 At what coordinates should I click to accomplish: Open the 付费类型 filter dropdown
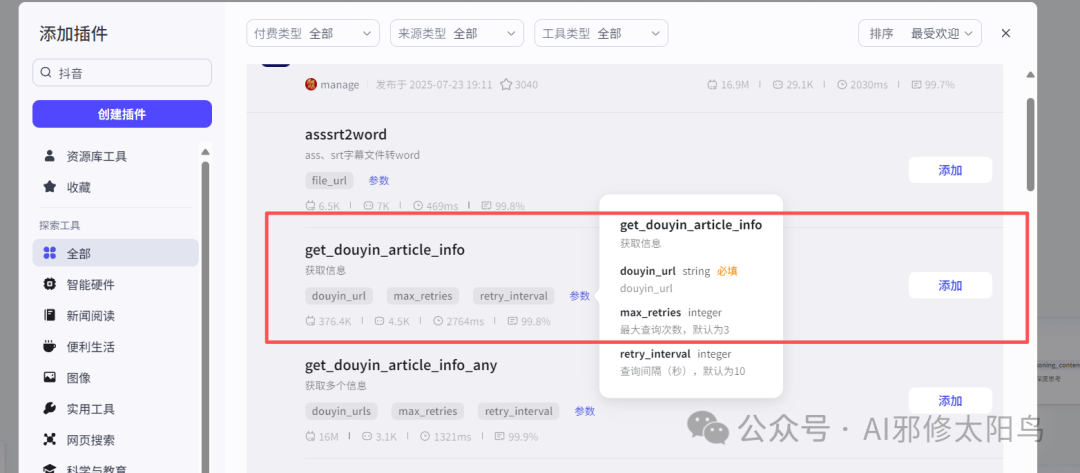pos(313,33)
